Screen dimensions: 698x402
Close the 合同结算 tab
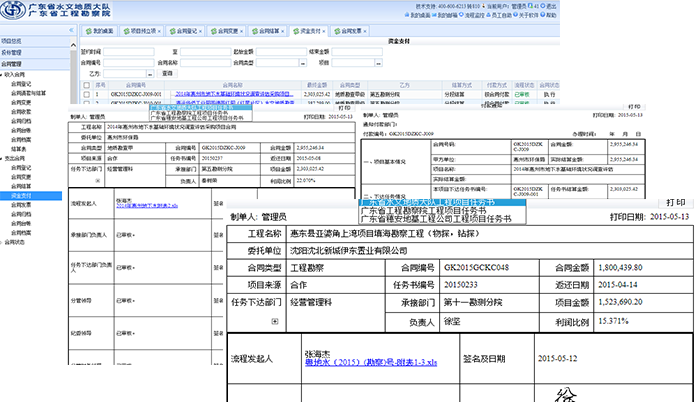pyautogui.click(x=282, y=31)
